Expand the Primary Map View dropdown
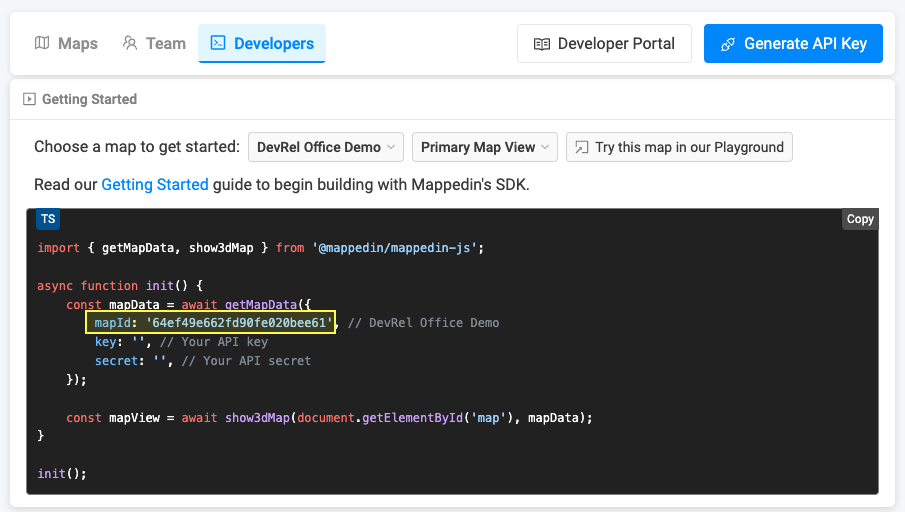The width and height of the screenshot is (905, 512). pos(484,147)
